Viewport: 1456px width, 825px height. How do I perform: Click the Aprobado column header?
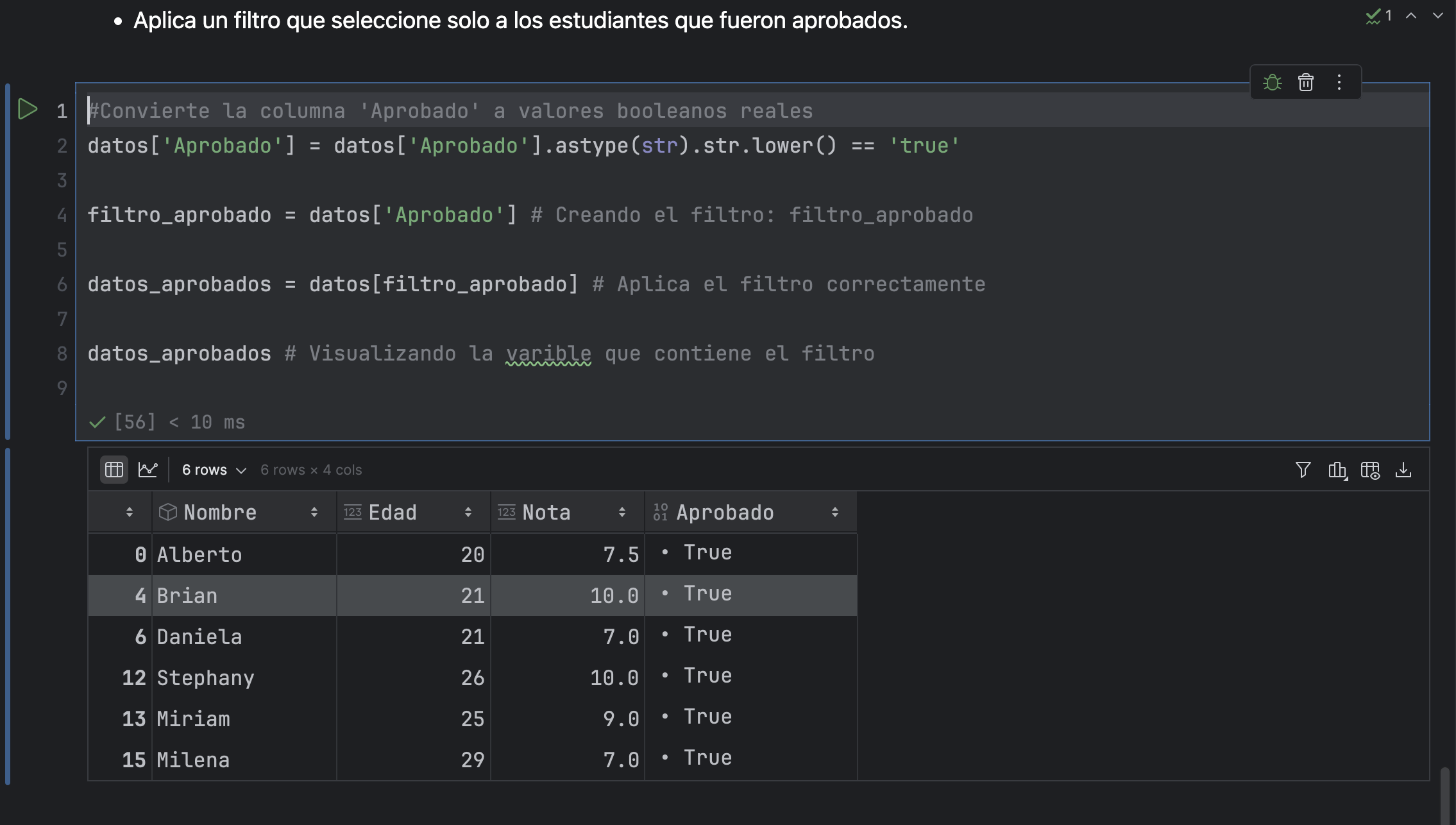(751, 512)
